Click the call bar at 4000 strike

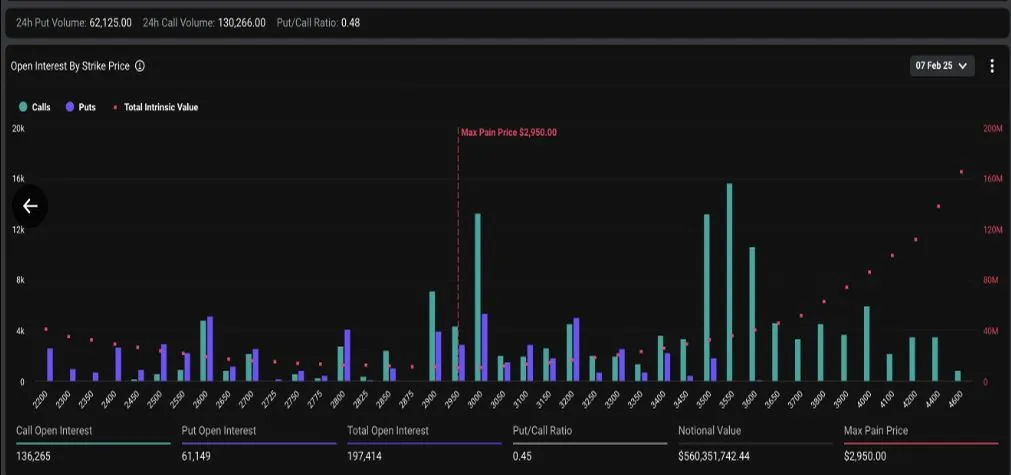866,343
